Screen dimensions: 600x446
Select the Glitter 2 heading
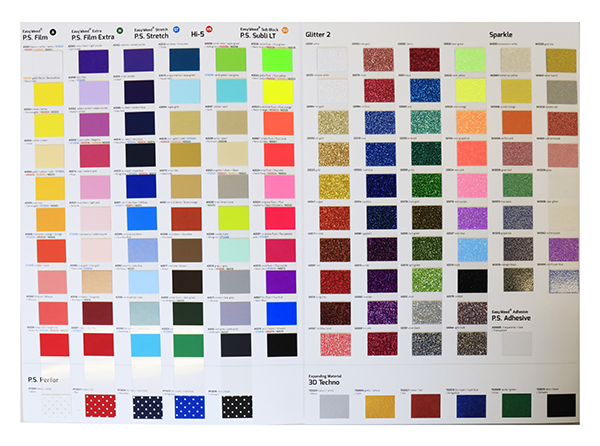point(318,34)
